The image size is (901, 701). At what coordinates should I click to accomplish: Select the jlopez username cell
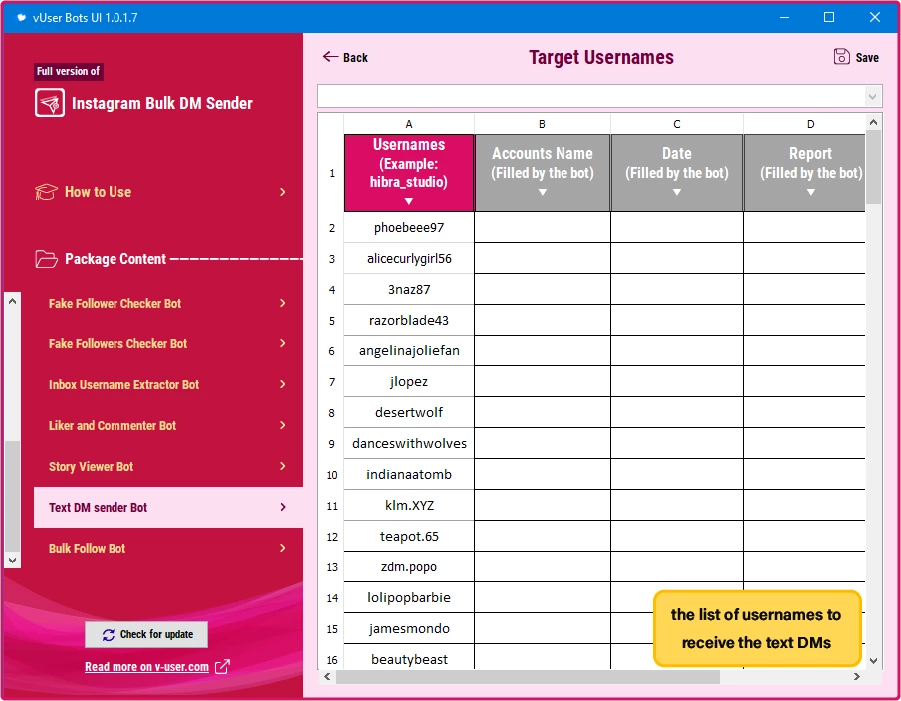pyautogui.click(x=409, y=382)
